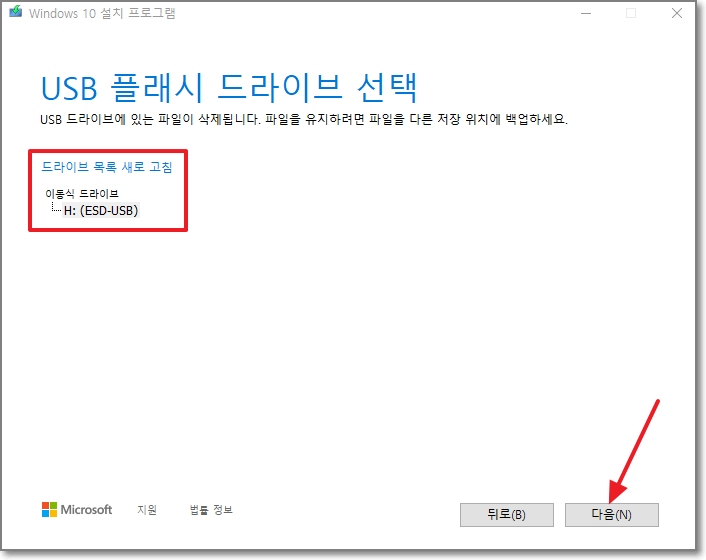706x560 pixels.
Task: Go back with the 뒤로(B) button
Action: (x=507, y=515)
